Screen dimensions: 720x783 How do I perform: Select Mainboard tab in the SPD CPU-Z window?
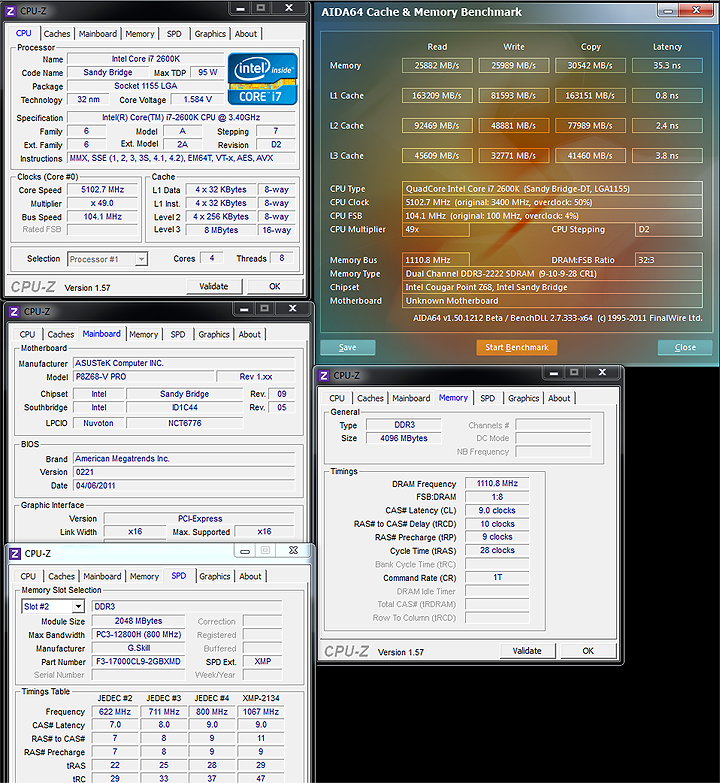coord(102,576)
